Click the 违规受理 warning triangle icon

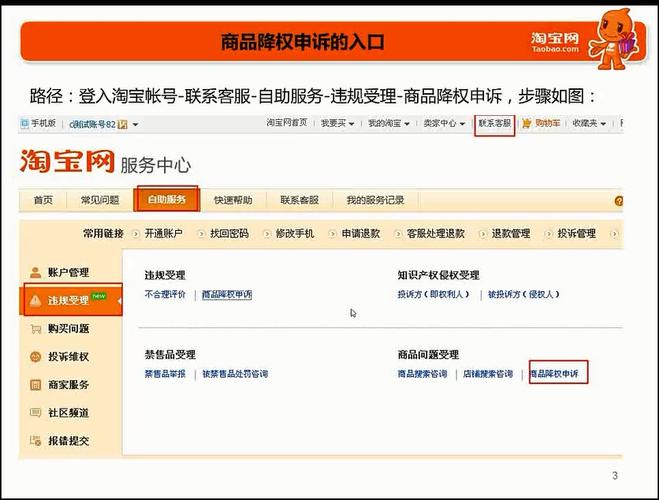[x=35, y=300]
